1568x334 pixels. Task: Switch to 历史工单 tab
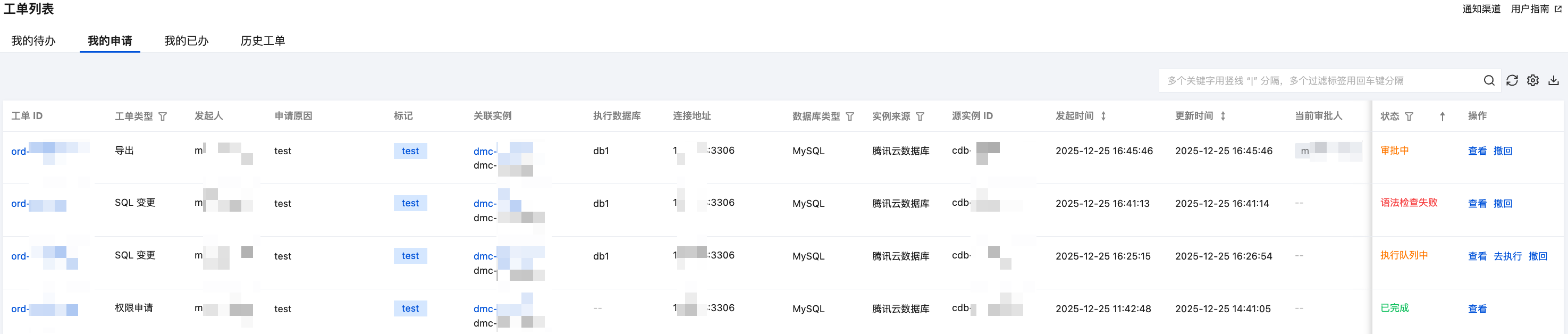click(263, 41)
